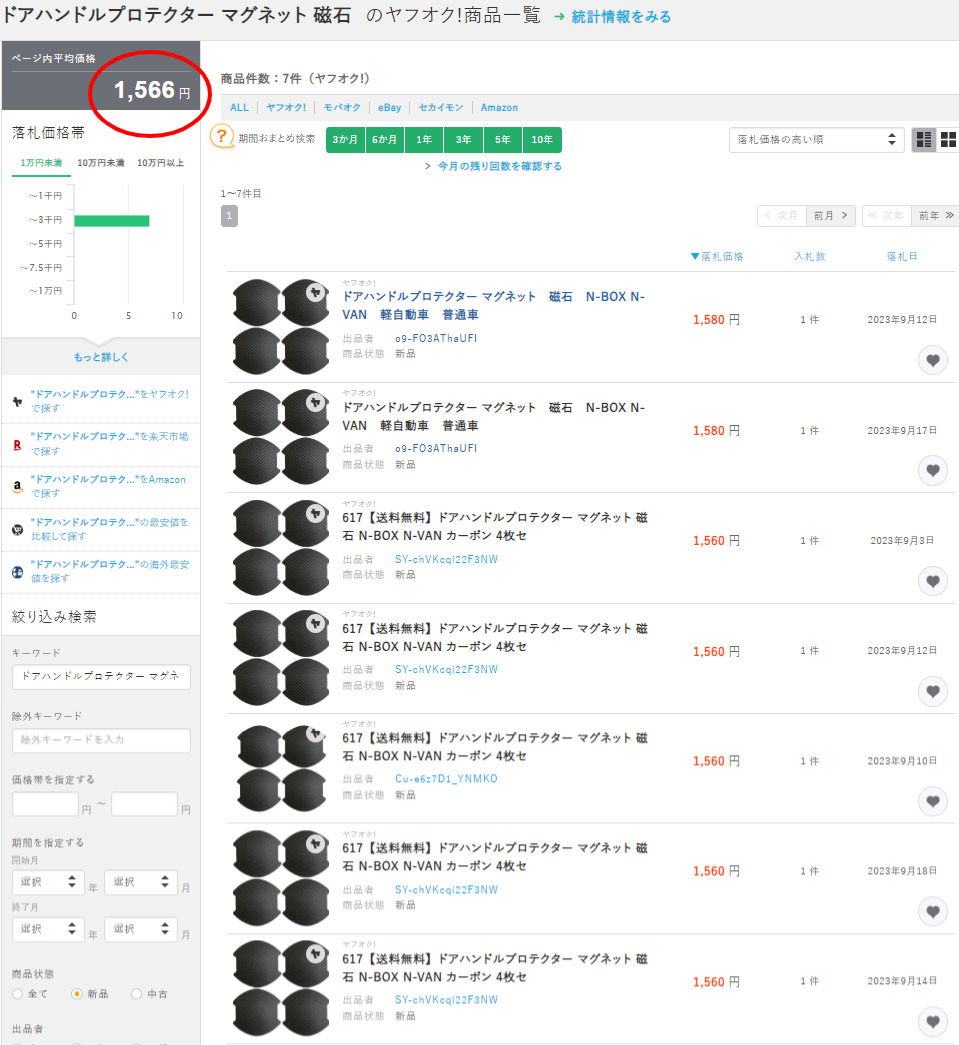Viewport: 959px width, 1045px height.
Task: Click the 3か月 period search button
Action: click(x=345, y=140)
